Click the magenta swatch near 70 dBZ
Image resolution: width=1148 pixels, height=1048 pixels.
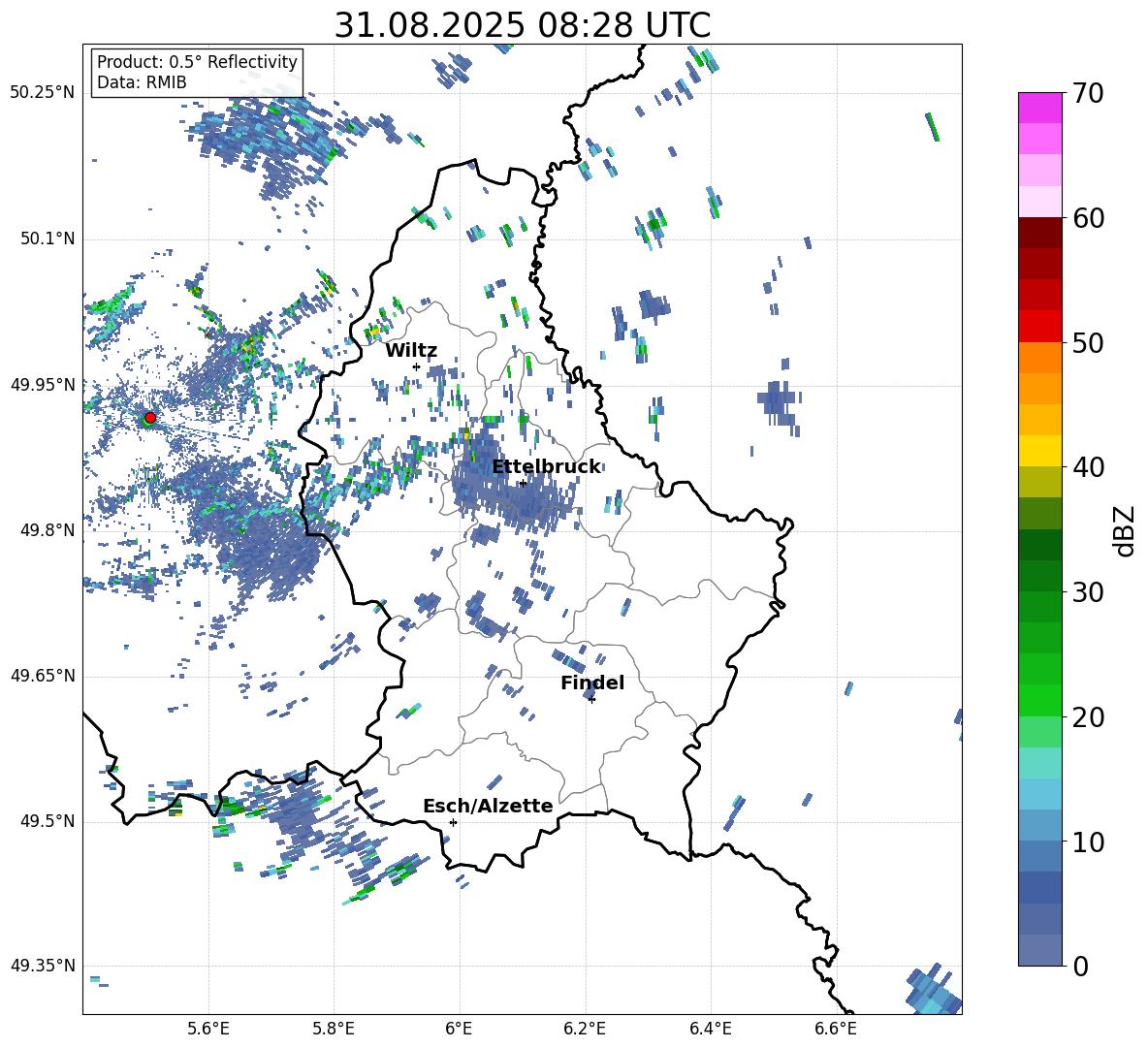[x=1039, y=108]
